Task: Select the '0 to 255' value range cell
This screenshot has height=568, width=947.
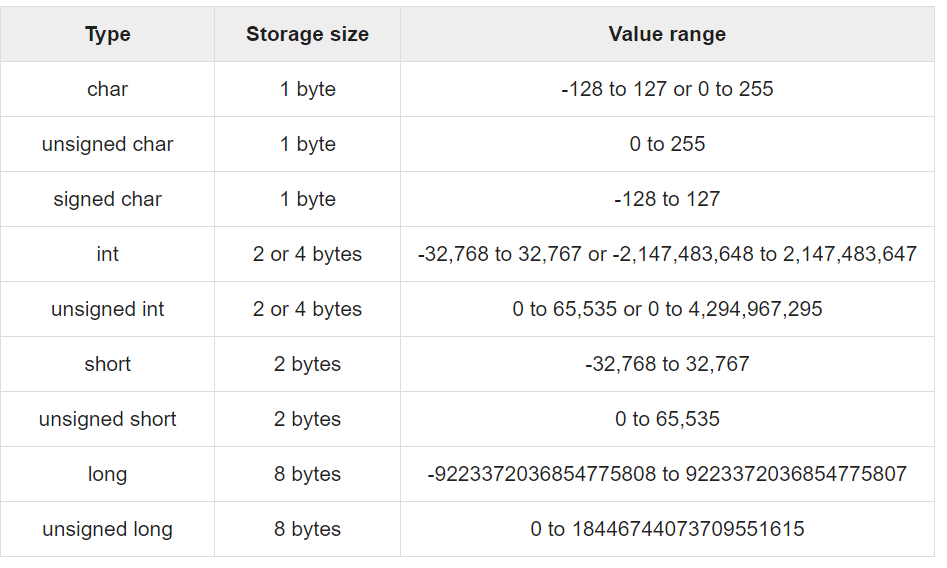Action: click(x=667, y=144)
